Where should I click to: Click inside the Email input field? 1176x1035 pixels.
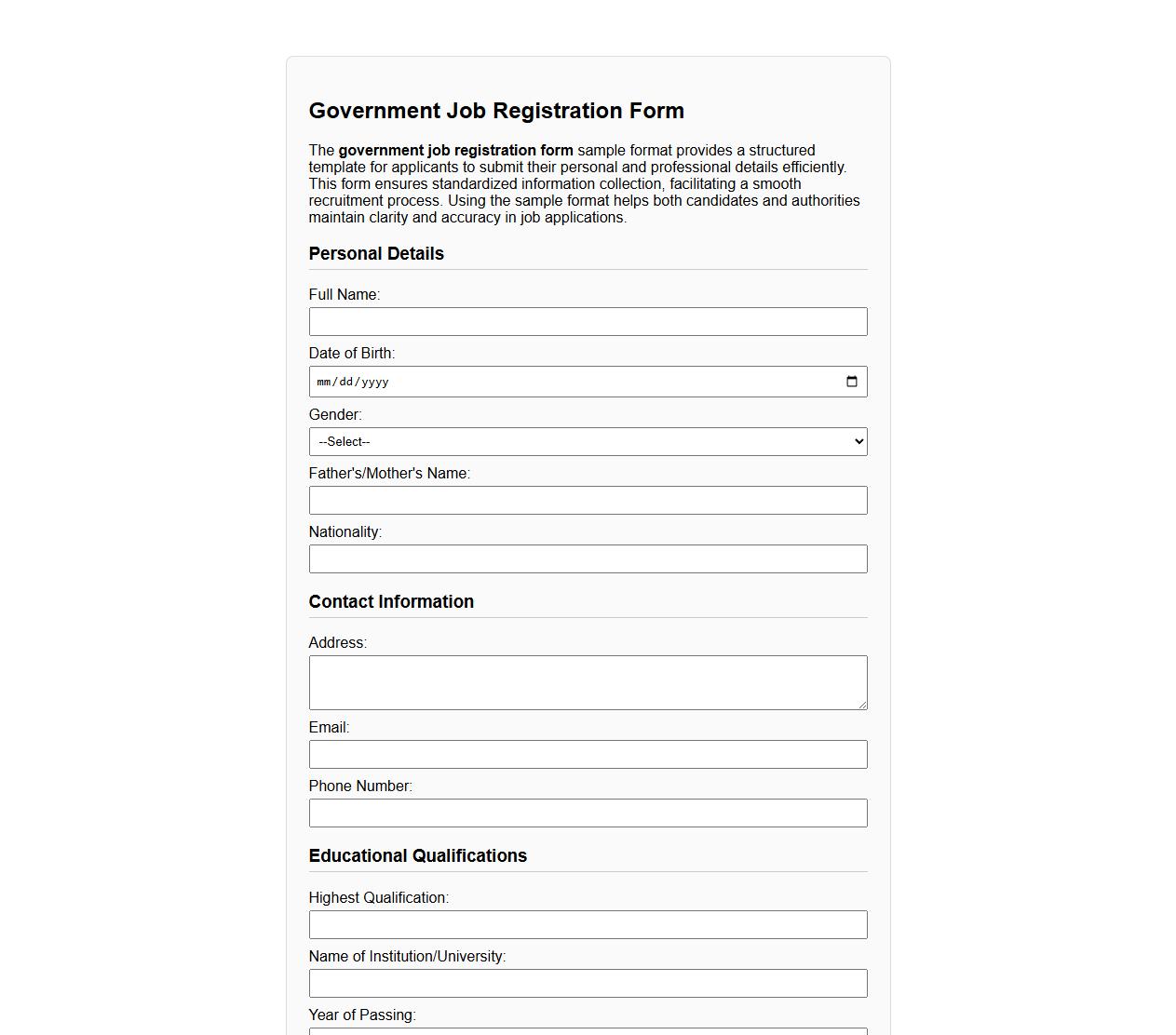588,754
